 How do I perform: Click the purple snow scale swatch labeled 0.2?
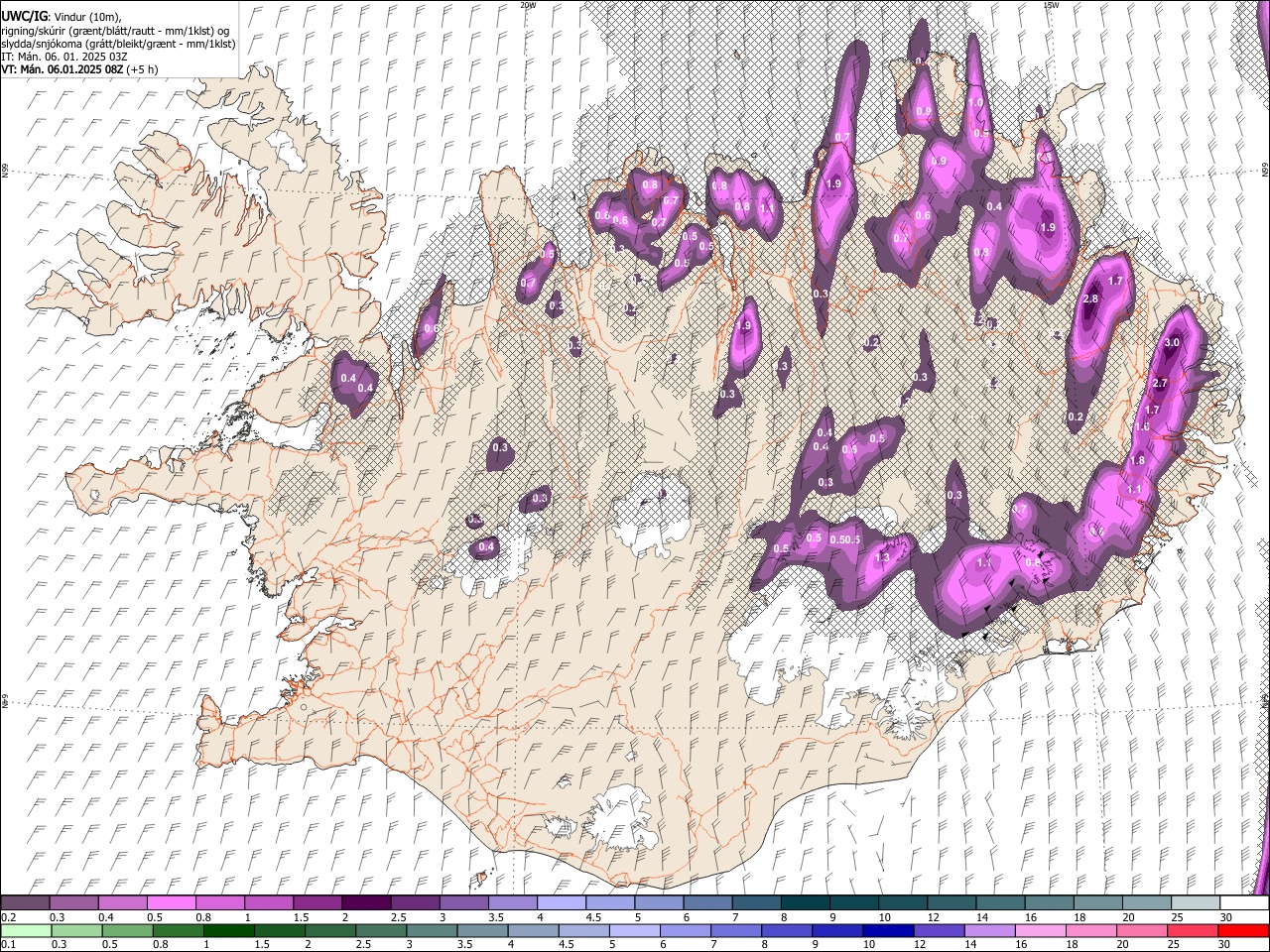(x=25, y=903)
